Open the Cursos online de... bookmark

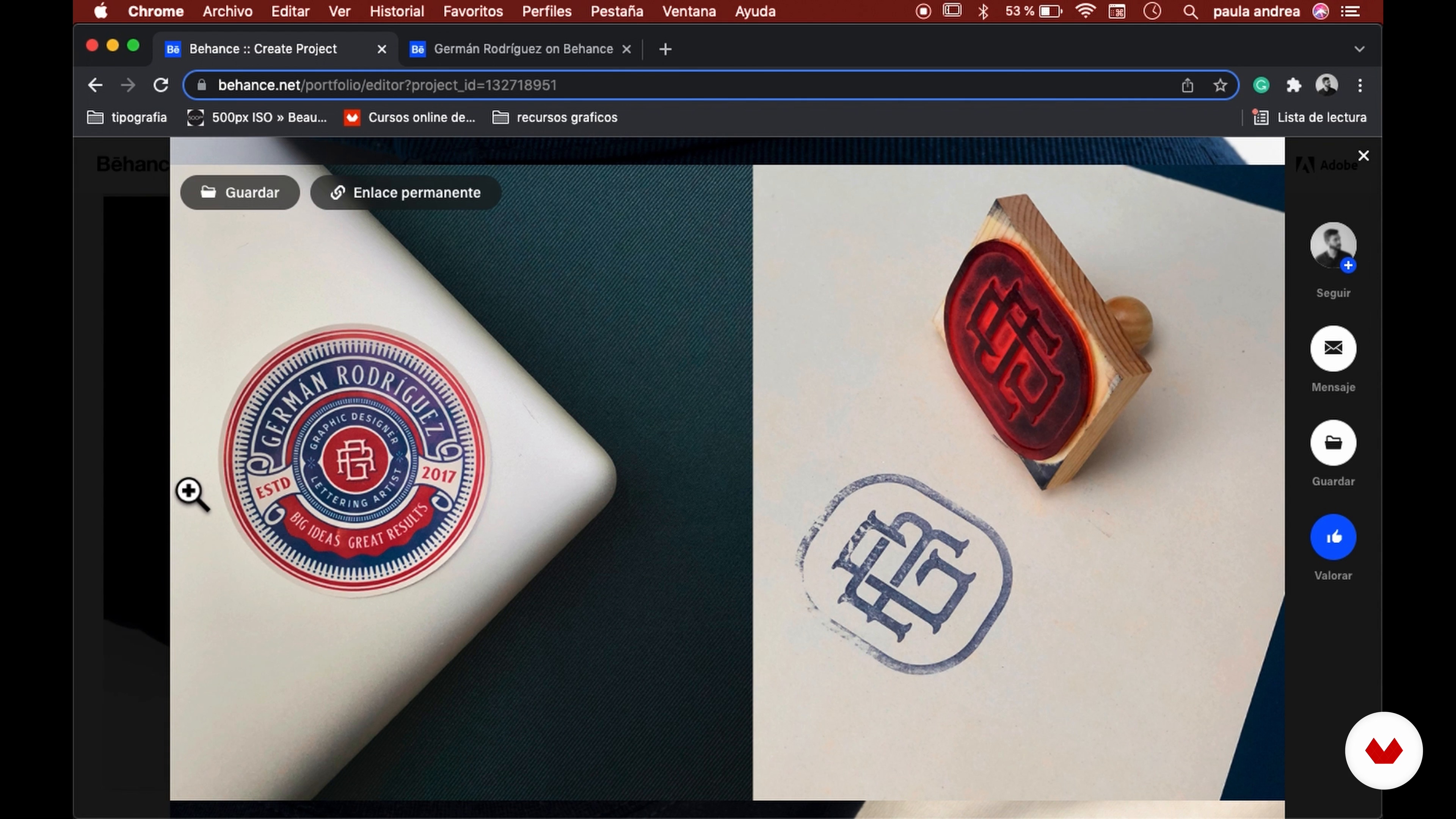pyautogui.click(x=410, y=118)
